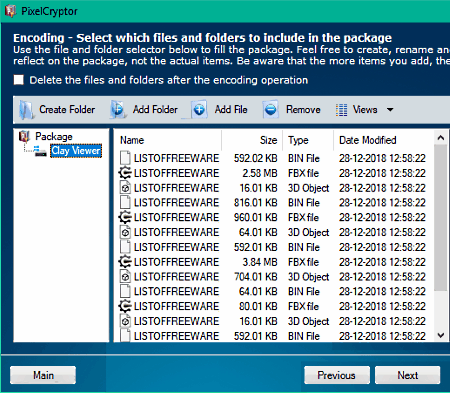Click the scroll down arrow of file list
Viewport: 450px width, 393px height.
pyautogui.click(x=441, y=335)
